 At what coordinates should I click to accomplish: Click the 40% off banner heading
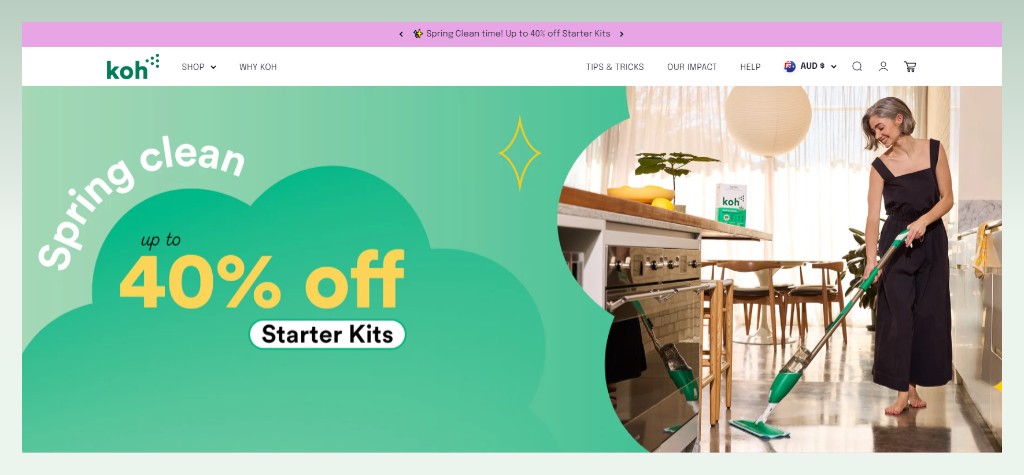(262, 280)
